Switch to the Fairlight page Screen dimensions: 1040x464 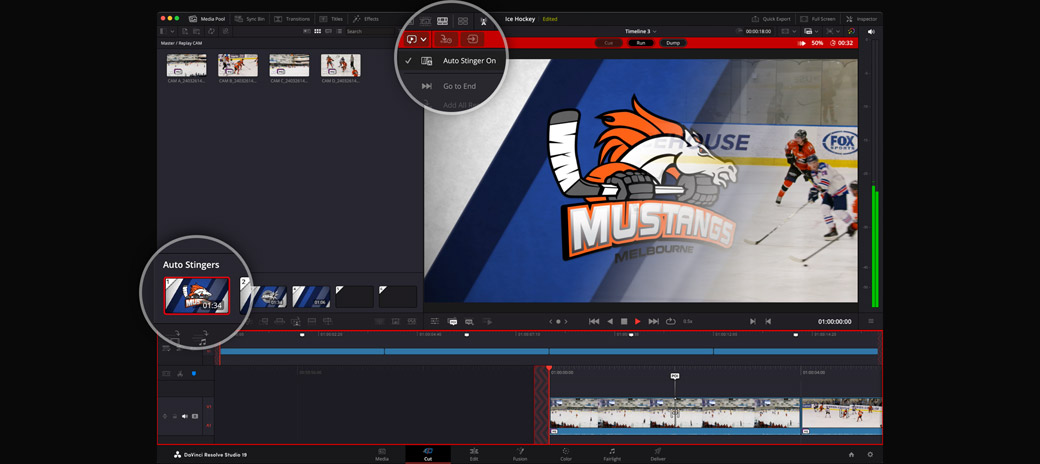pos(611,454)
